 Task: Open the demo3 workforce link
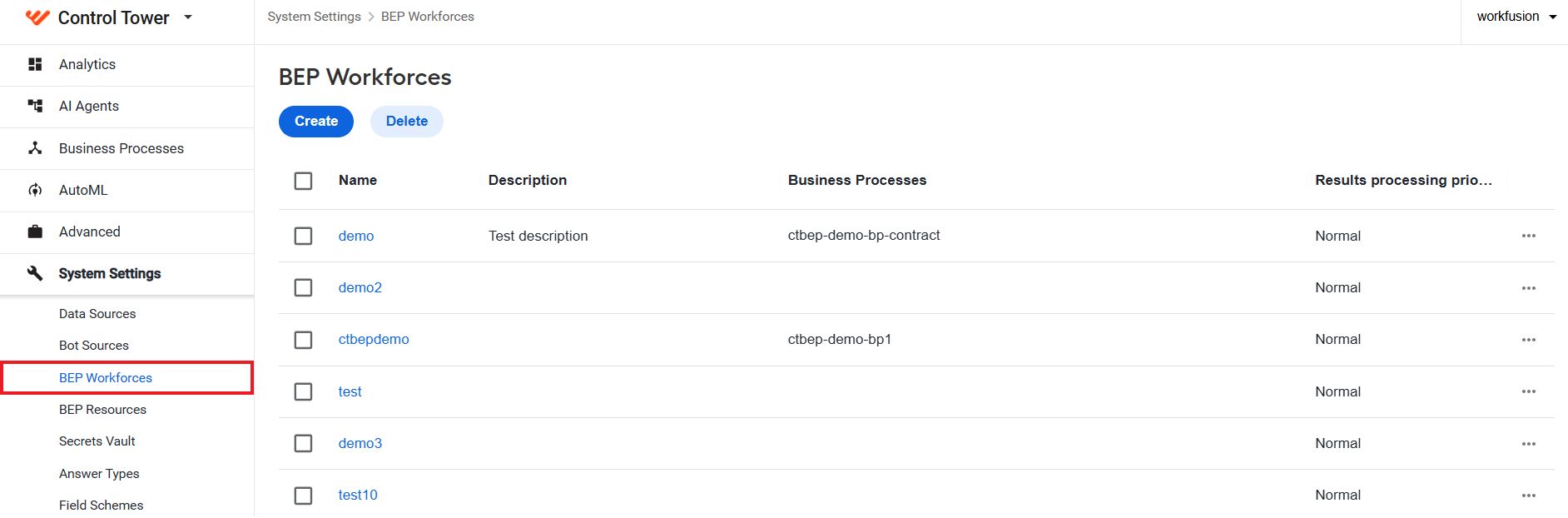pos(360,443)
